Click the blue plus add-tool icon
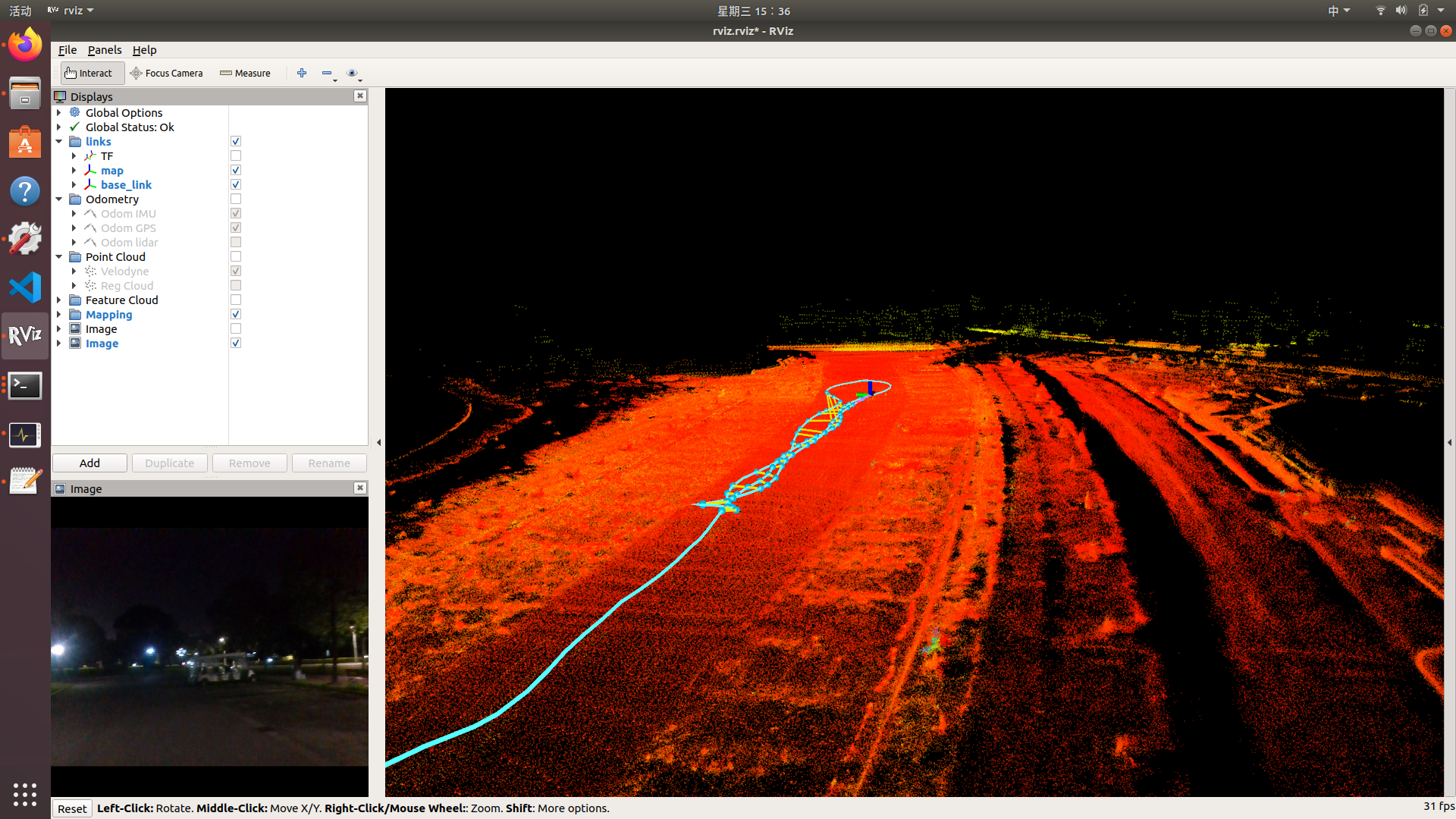This screenshot has height=819, width=1456. (302, 73)
